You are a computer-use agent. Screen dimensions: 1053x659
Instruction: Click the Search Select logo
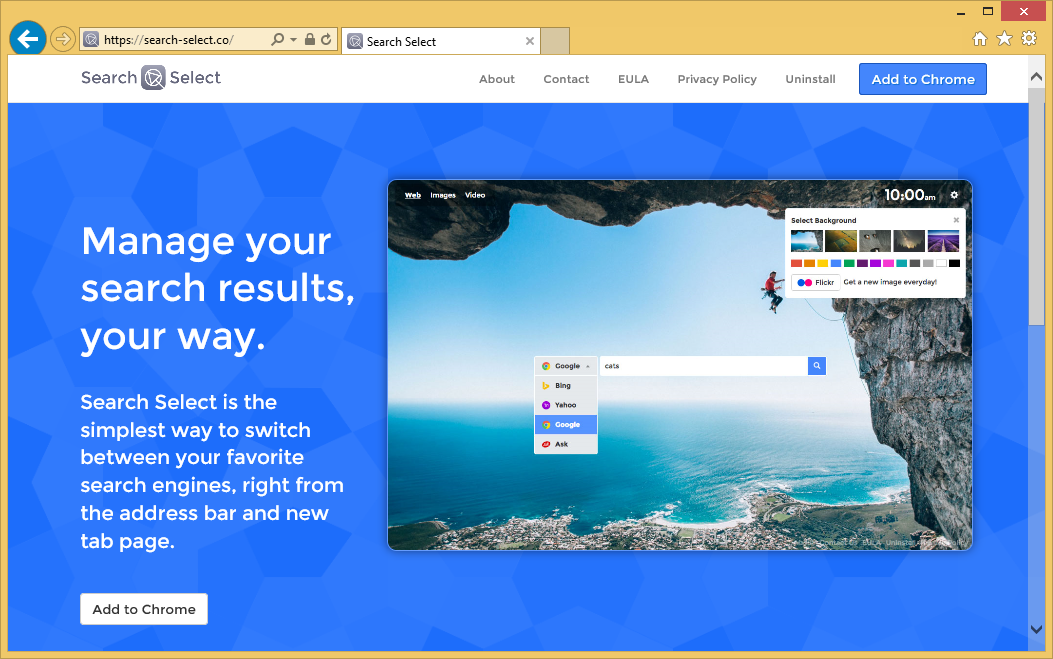click(x=151, y=78)
